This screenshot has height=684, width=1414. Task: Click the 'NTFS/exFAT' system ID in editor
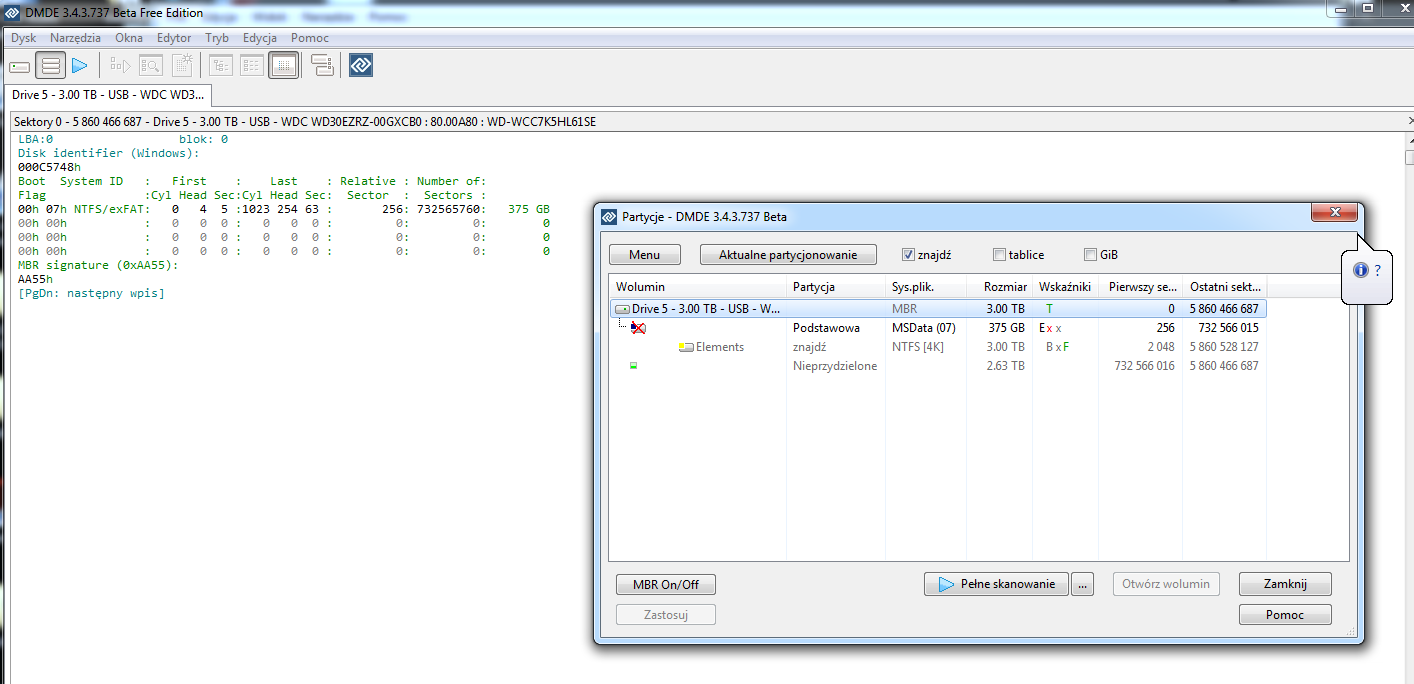[x=109, y=209]
